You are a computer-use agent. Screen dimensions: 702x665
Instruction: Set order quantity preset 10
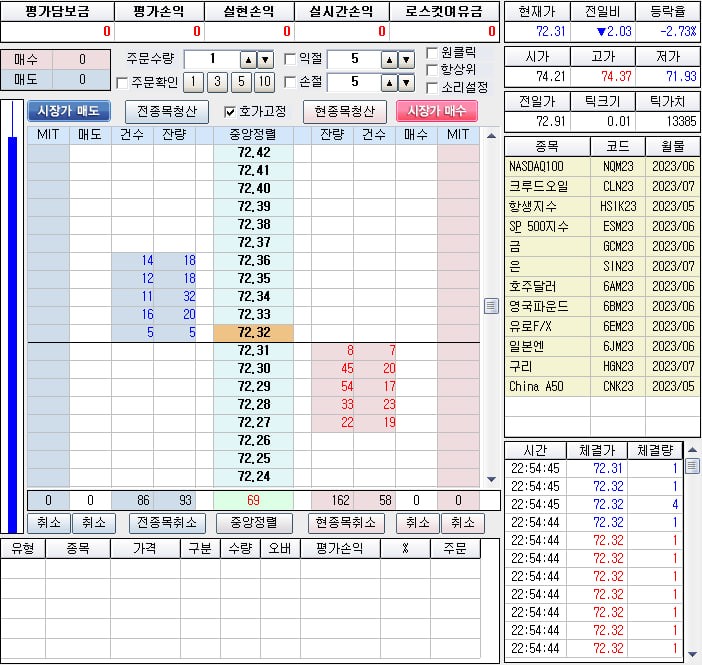(x=265, y=82)
